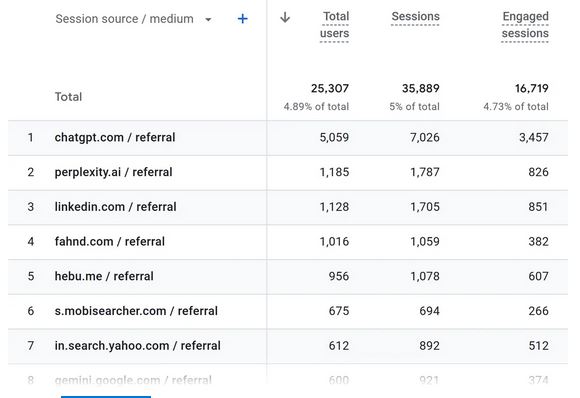The width and height of the screenshot is (580, 398).
Task: Click perplexity.ai engaged sessions value 826
Action: [x=538, y=172]
